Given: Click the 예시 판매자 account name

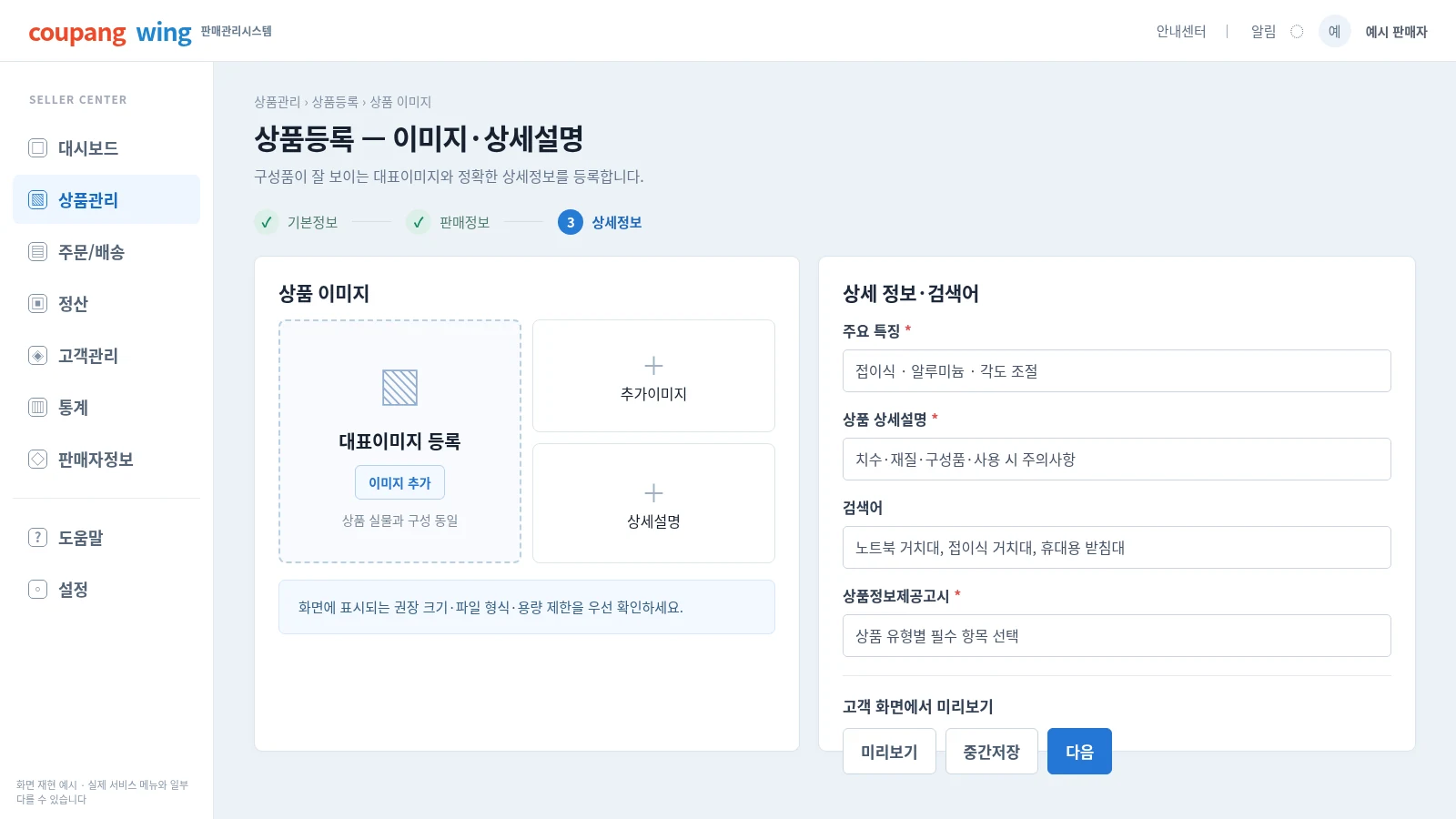Looking at the screenshot, I should pyautogui.click(x=1396, y=32).
